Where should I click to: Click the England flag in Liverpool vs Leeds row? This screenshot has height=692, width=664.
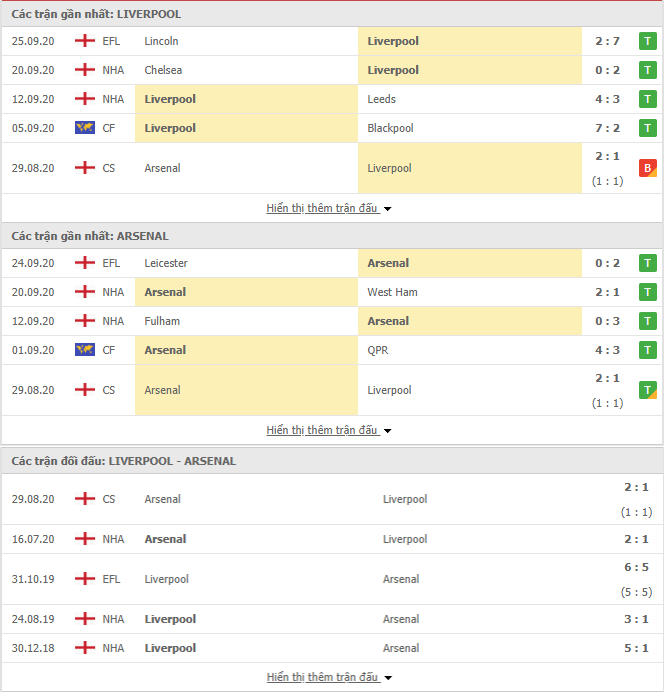click(85, 99)
